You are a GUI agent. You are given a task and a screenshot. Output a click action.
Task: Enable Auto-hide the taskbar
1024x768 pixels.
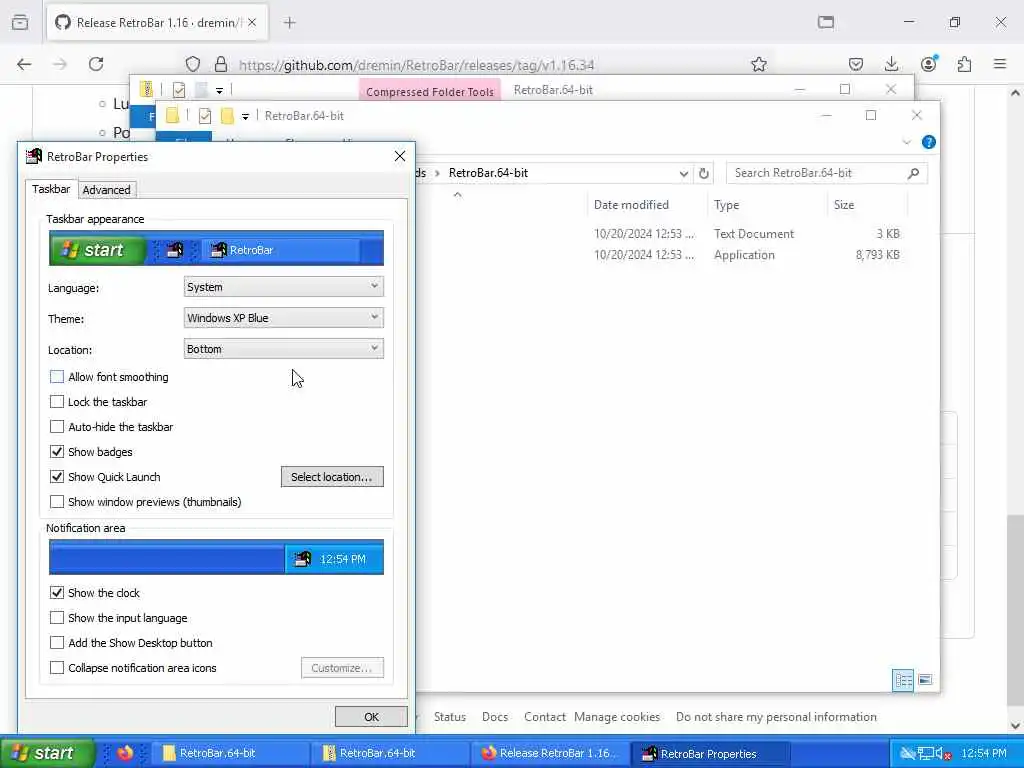coord(57,427)
